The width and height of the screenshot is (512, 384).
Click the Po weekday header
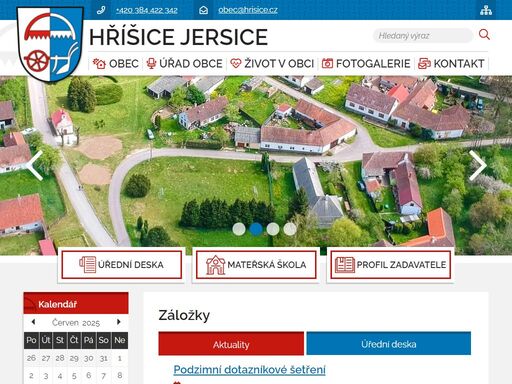click(31, 340)
